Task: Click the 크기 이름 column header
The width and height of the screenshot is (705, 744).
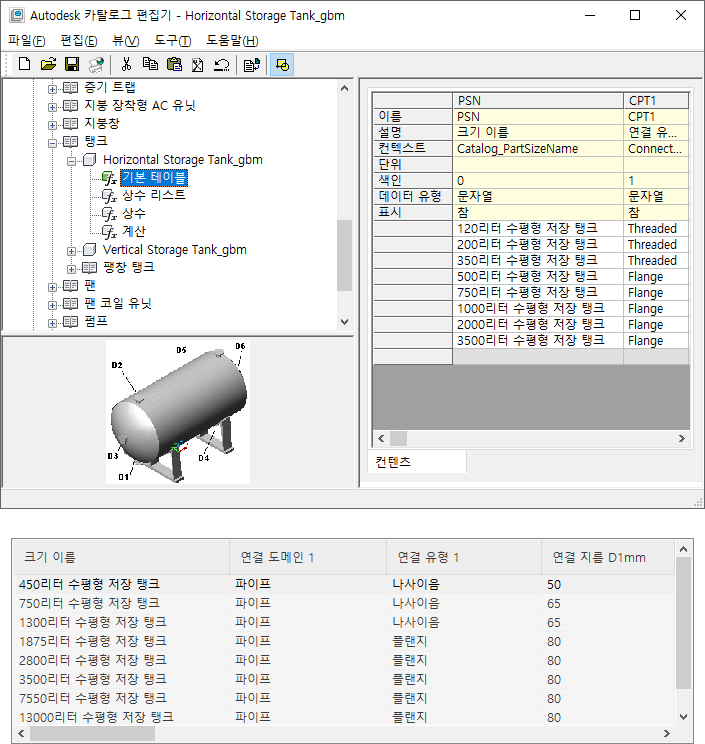Action: click(121, 557)
